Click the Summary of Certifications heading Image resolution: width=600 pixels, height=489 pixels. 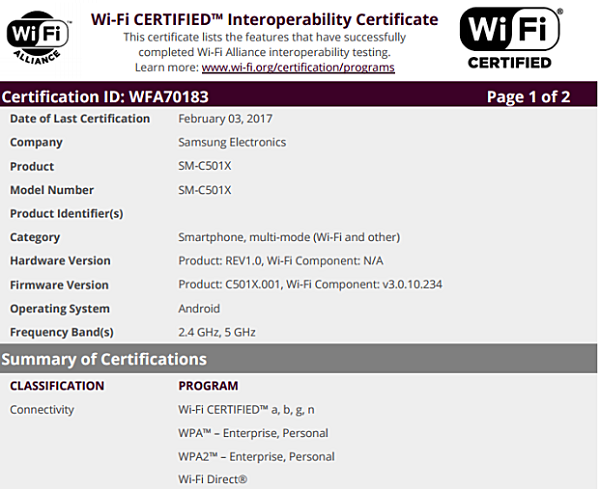(x=104, y=359)
